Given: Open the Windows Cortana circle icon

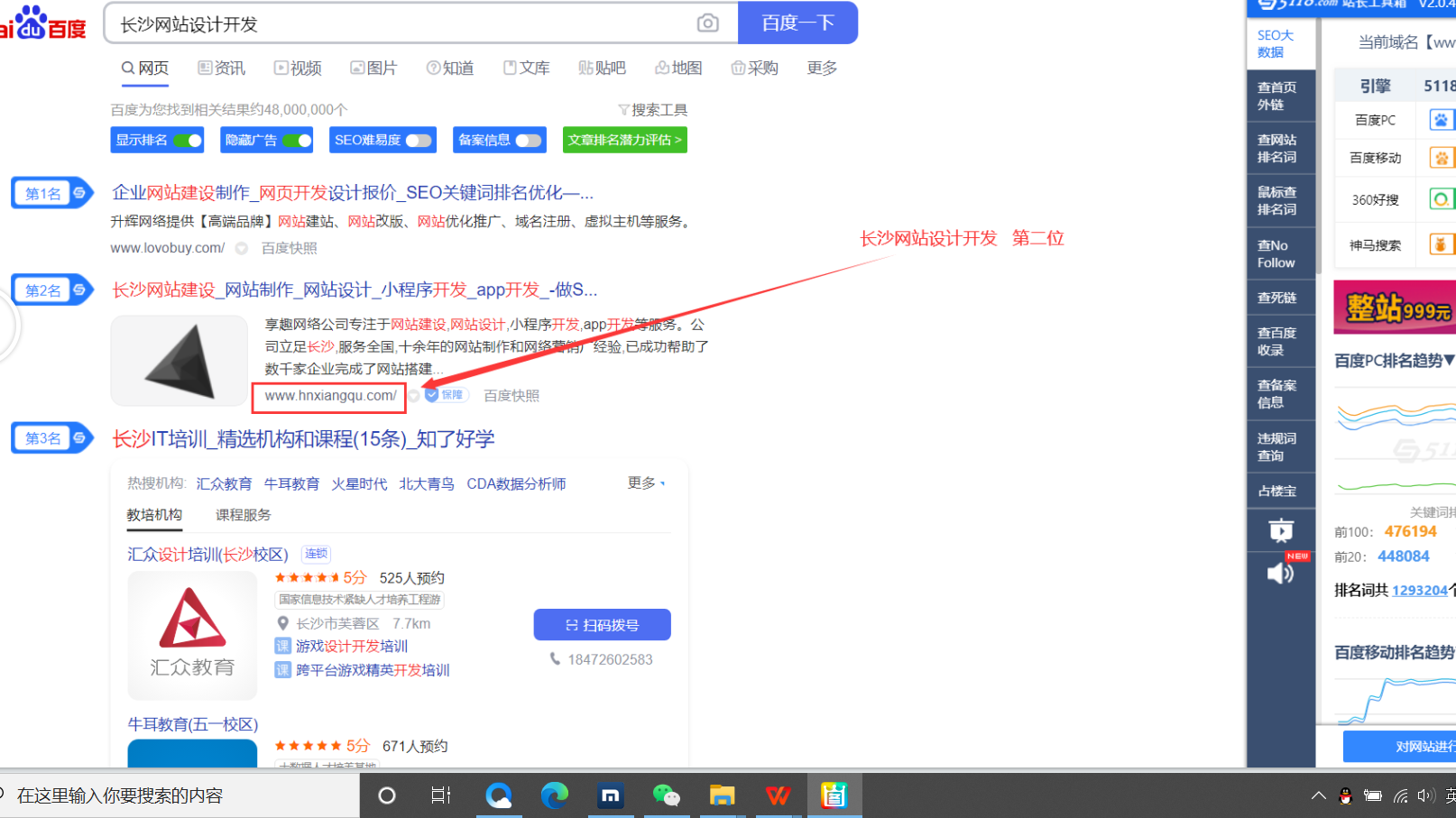Looking at the screenshot, I should [x=387, y=795].
